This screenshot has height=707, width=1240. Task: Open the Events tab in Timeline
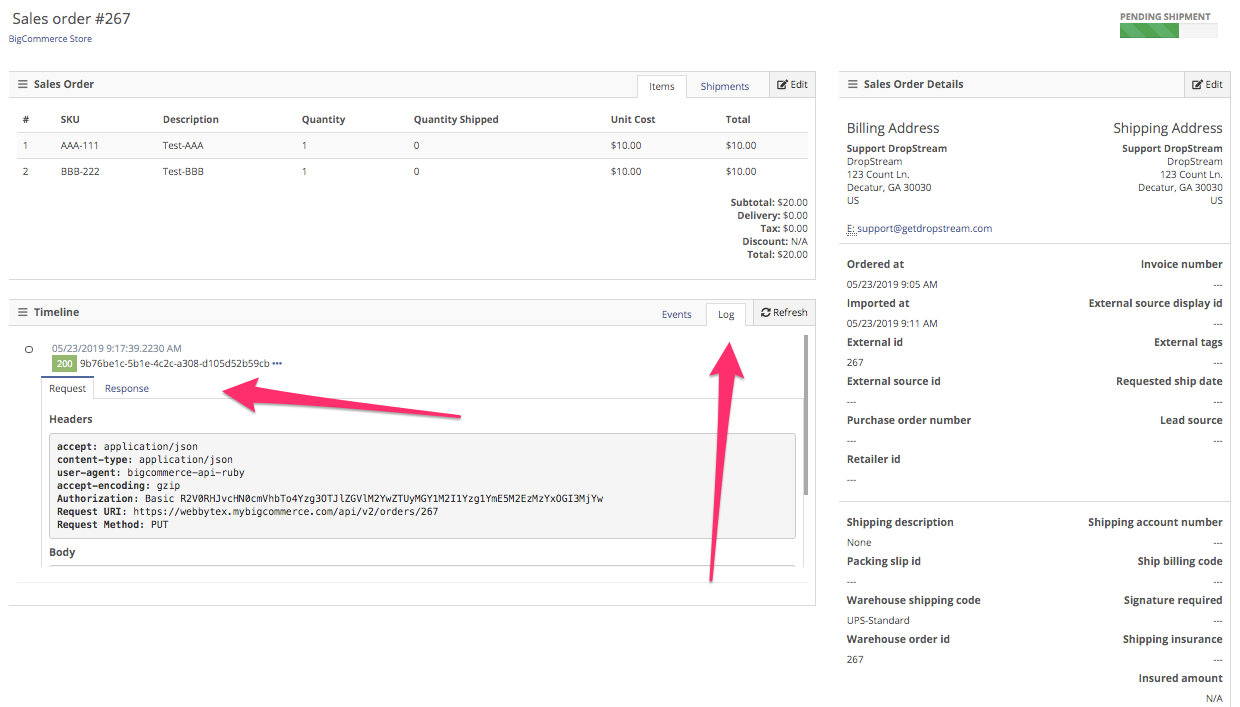point(676,315)
